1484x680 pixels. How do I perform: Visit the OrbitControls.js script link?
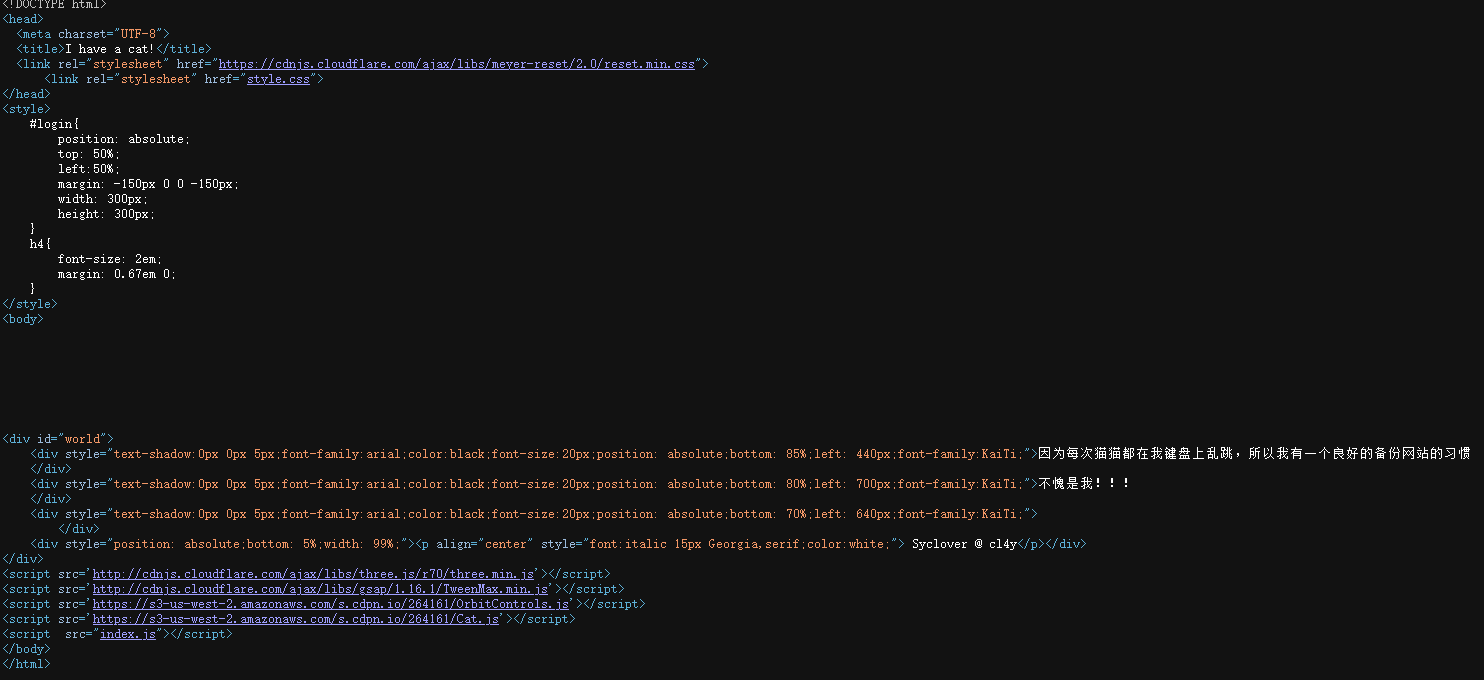coord(331,604)
